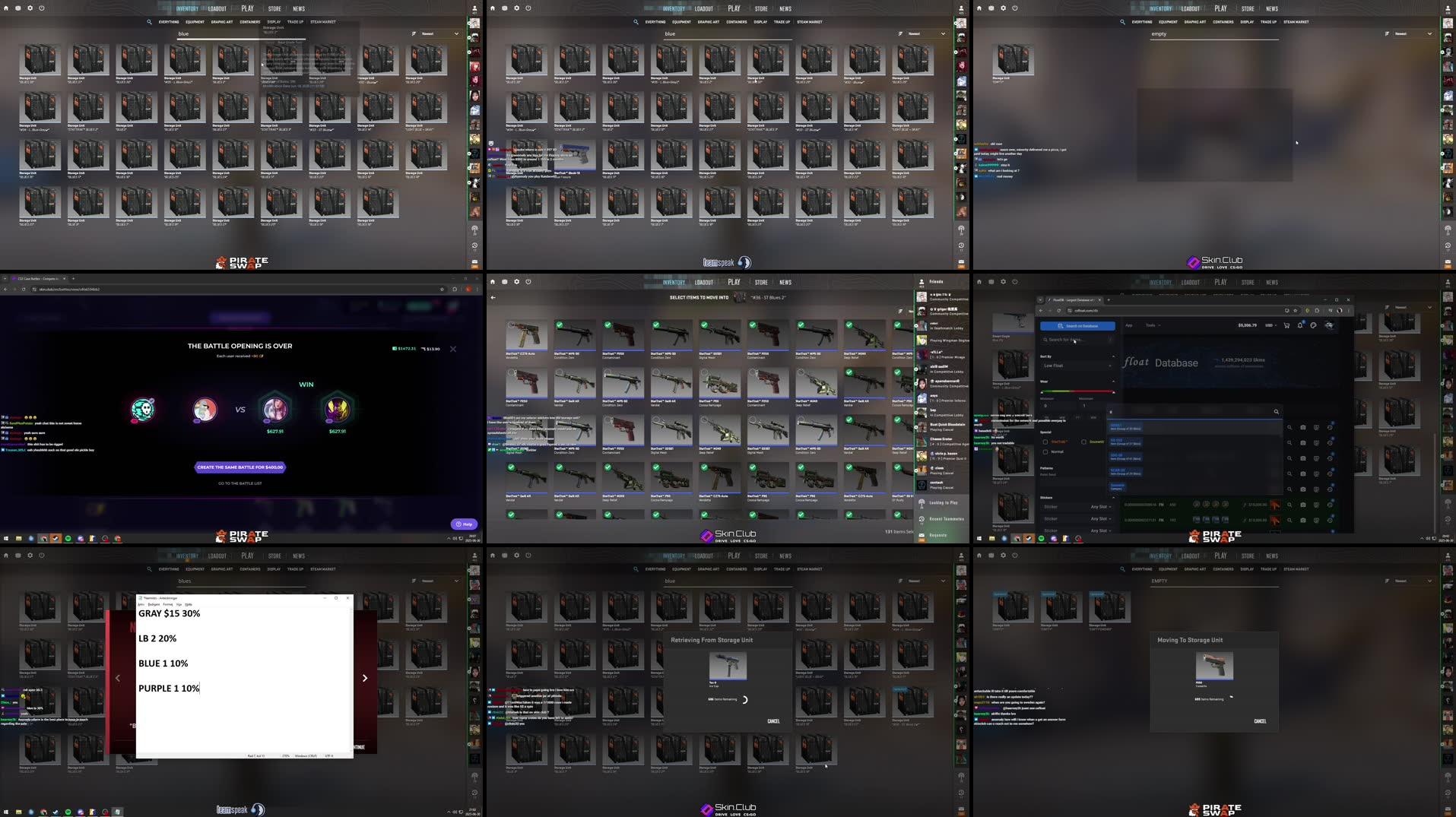Open Looking to Play in Friends sidebar

pos(942,502)
